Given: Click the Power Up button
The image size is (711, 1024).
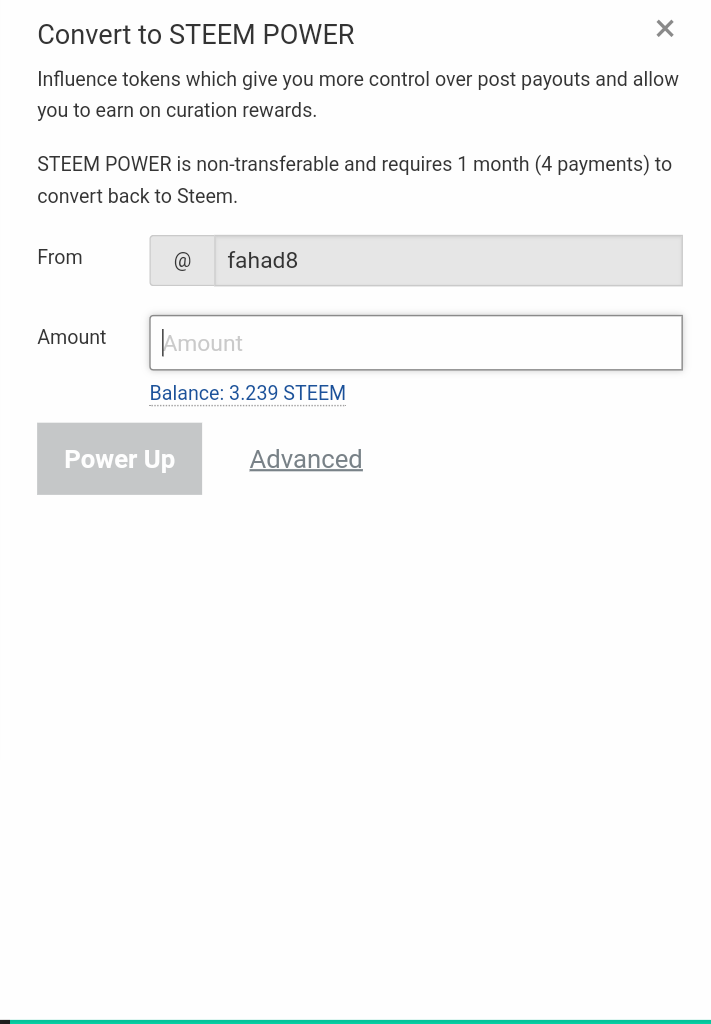Looking at the screenshot, I should tap(119, 458).
